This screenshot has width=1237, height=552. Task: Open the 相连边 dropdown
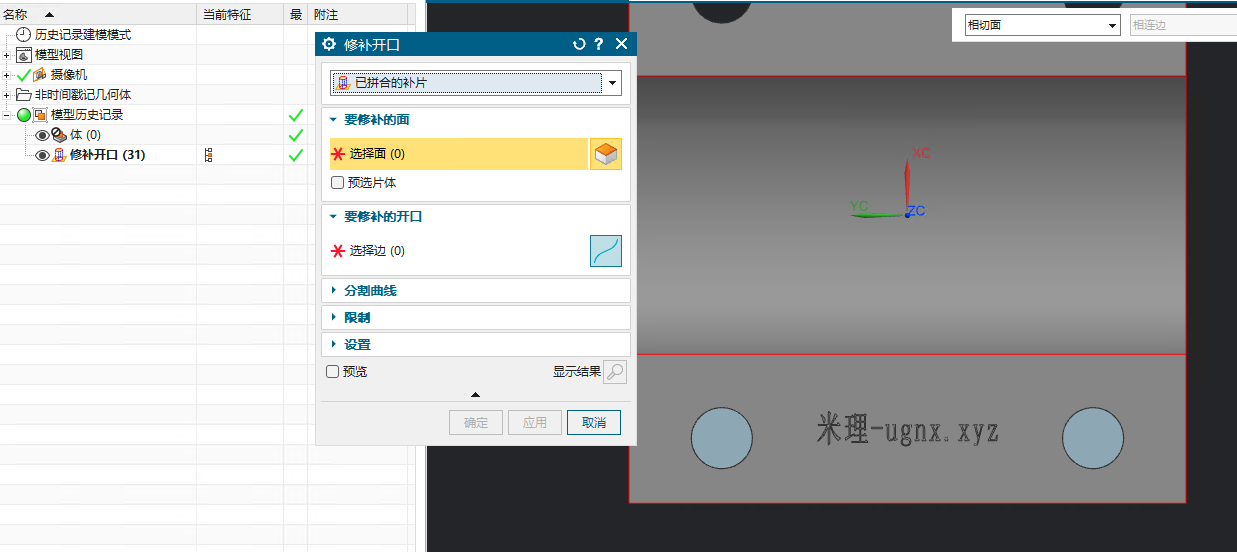[x=1183, y=25]
